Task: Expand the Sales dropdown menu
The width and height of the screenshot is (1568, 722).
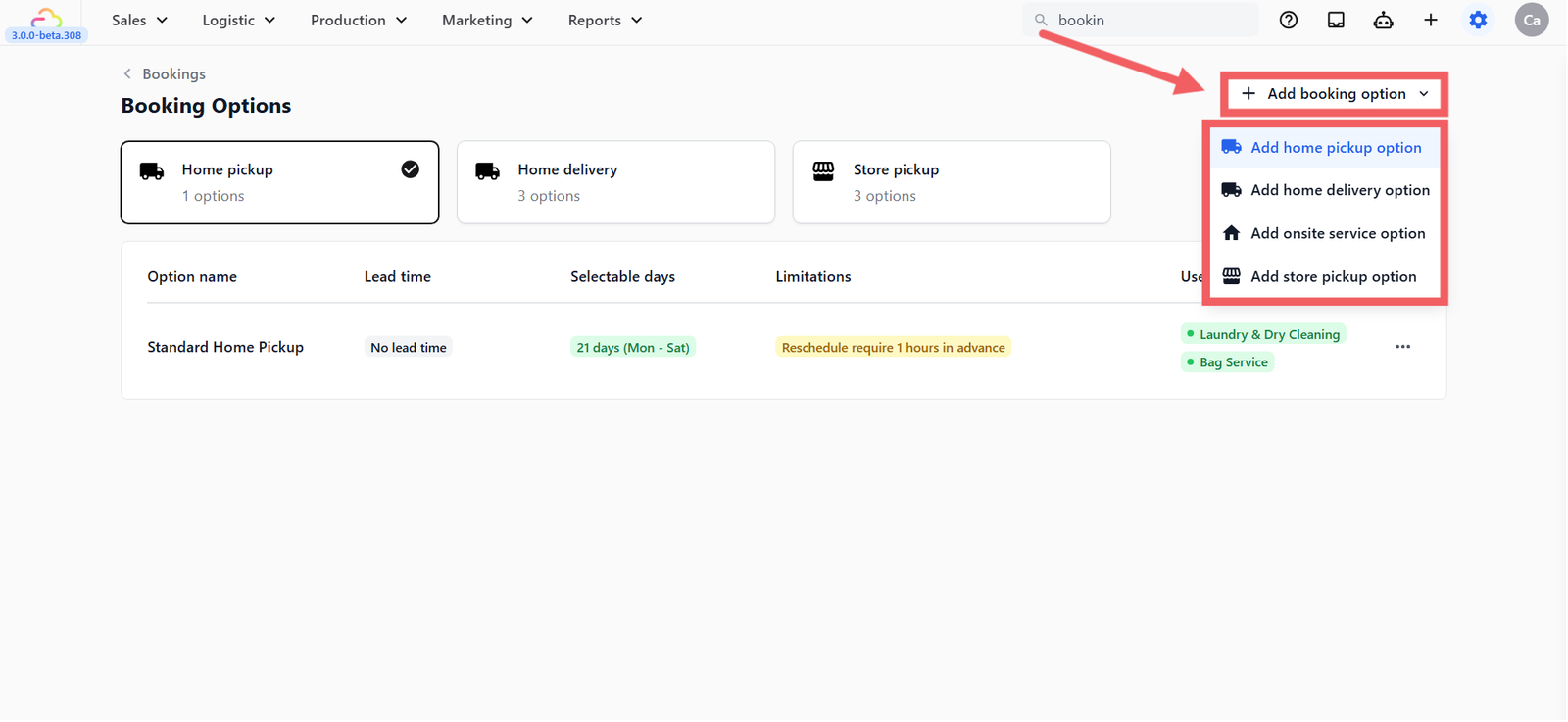Action: [x=139, y=20]
